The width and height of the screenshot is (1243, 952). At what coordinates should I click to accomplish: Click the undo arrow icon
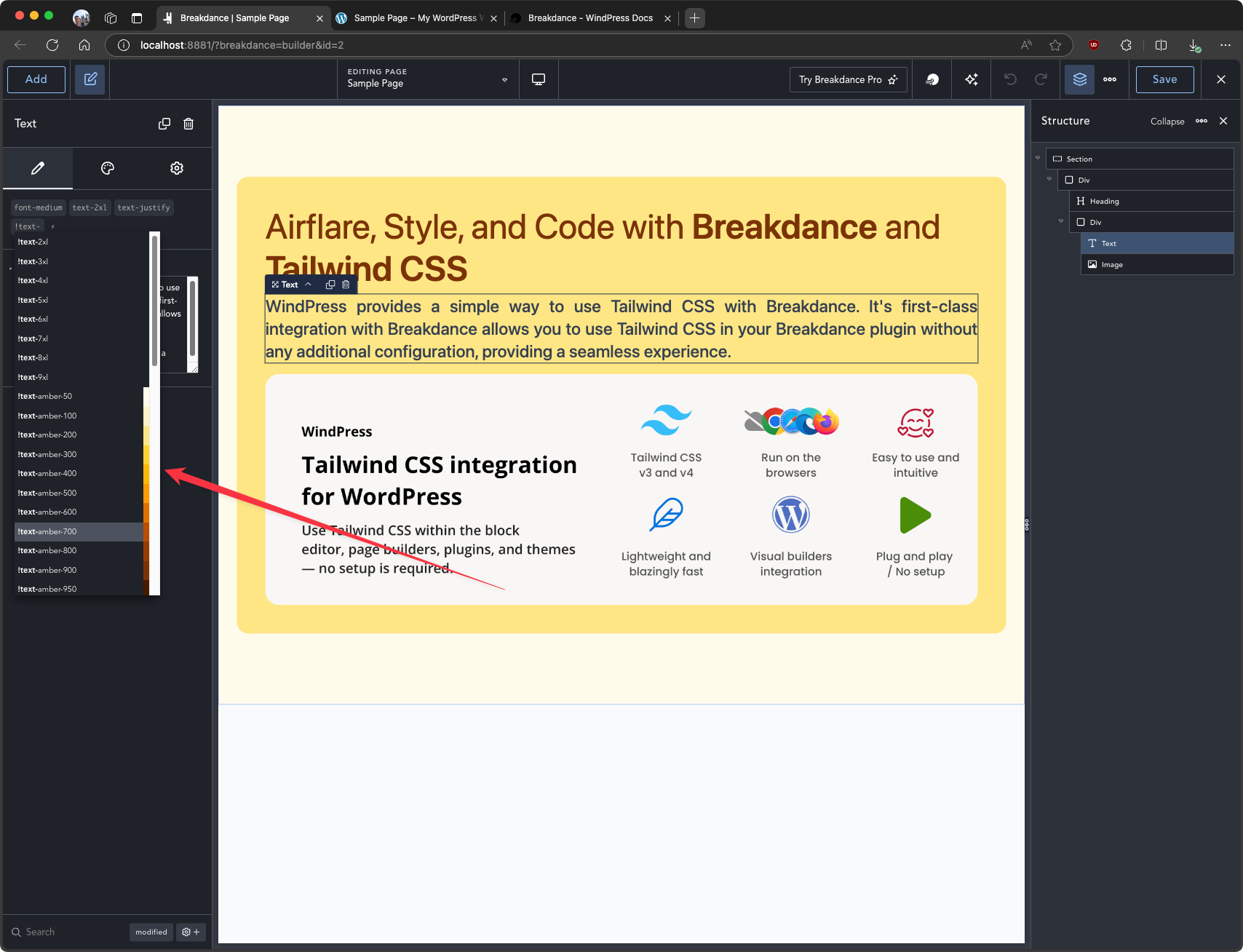click(x=1010, y=79)
